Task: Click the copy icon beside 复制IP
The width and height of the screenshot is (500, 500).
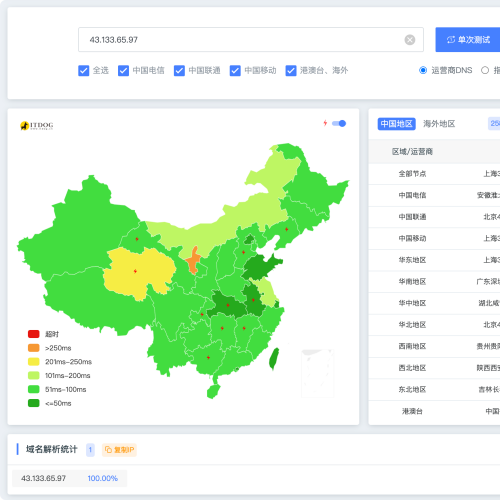Action: tap(108, 450)
